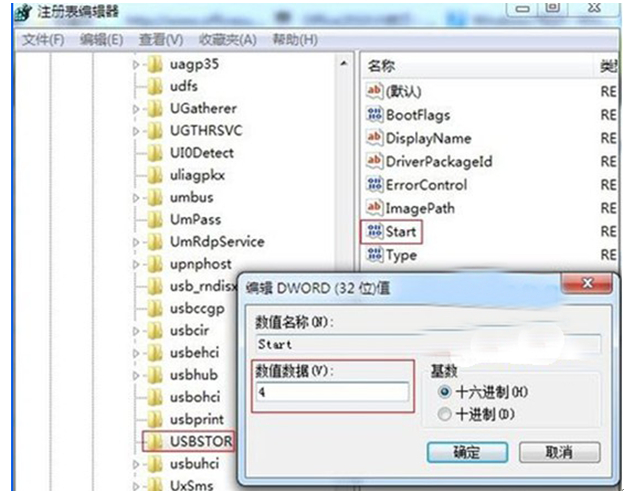The height and width of the screenshot is (491, 624).
Task: Select the DisplayName string value icon
Action: point(374,138)
